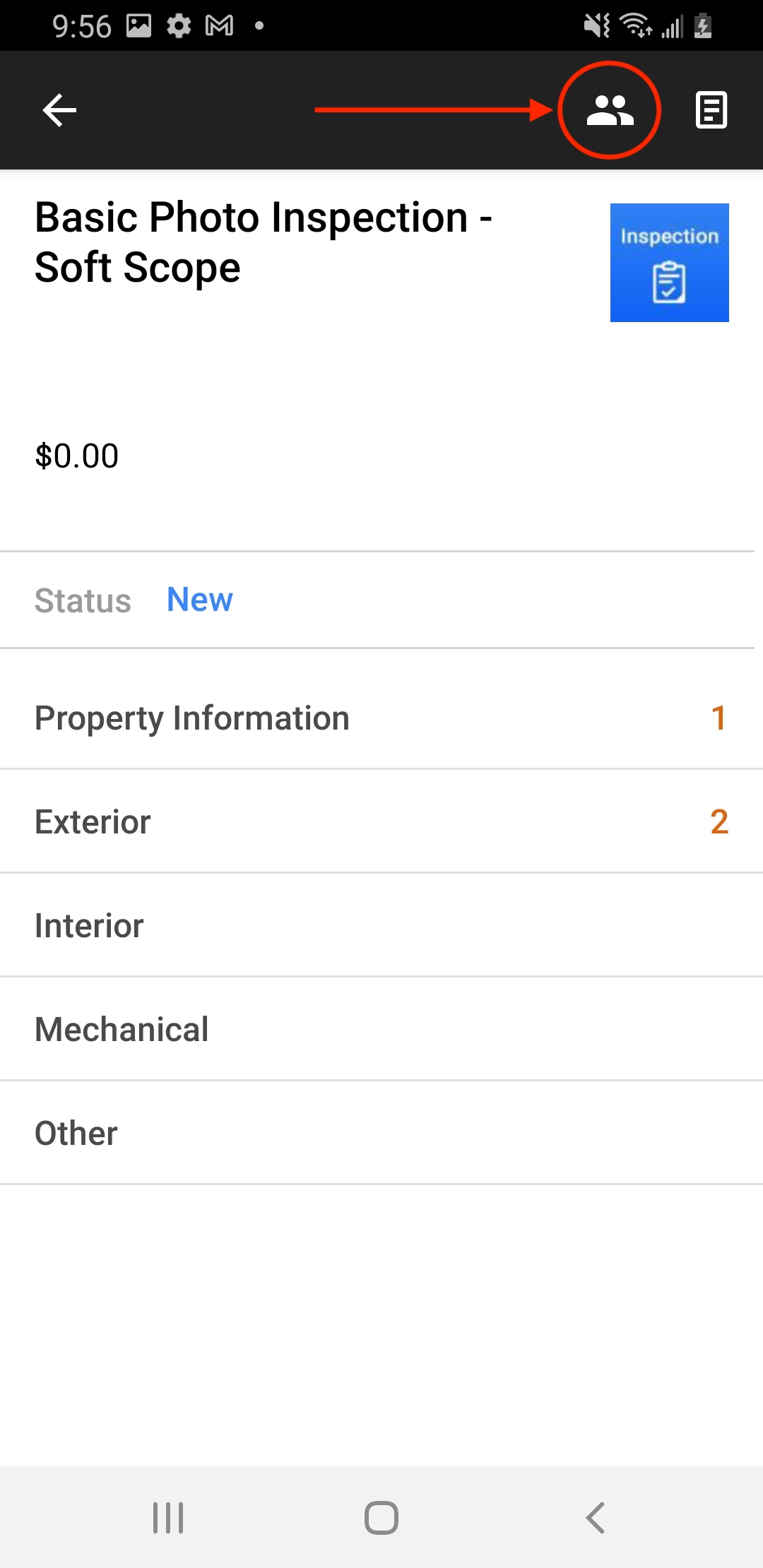Open the Exterior section
Screen dimensions: 763x1568
[381, 821]
